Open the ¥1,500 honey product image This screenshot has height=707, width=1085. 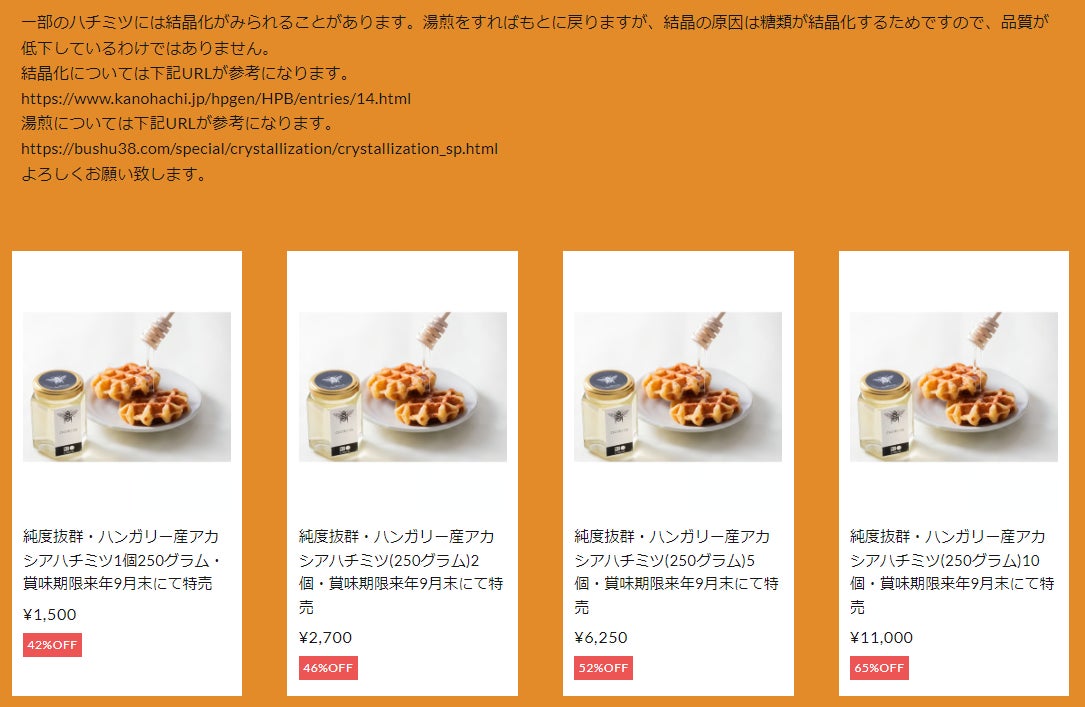[127, 387]
